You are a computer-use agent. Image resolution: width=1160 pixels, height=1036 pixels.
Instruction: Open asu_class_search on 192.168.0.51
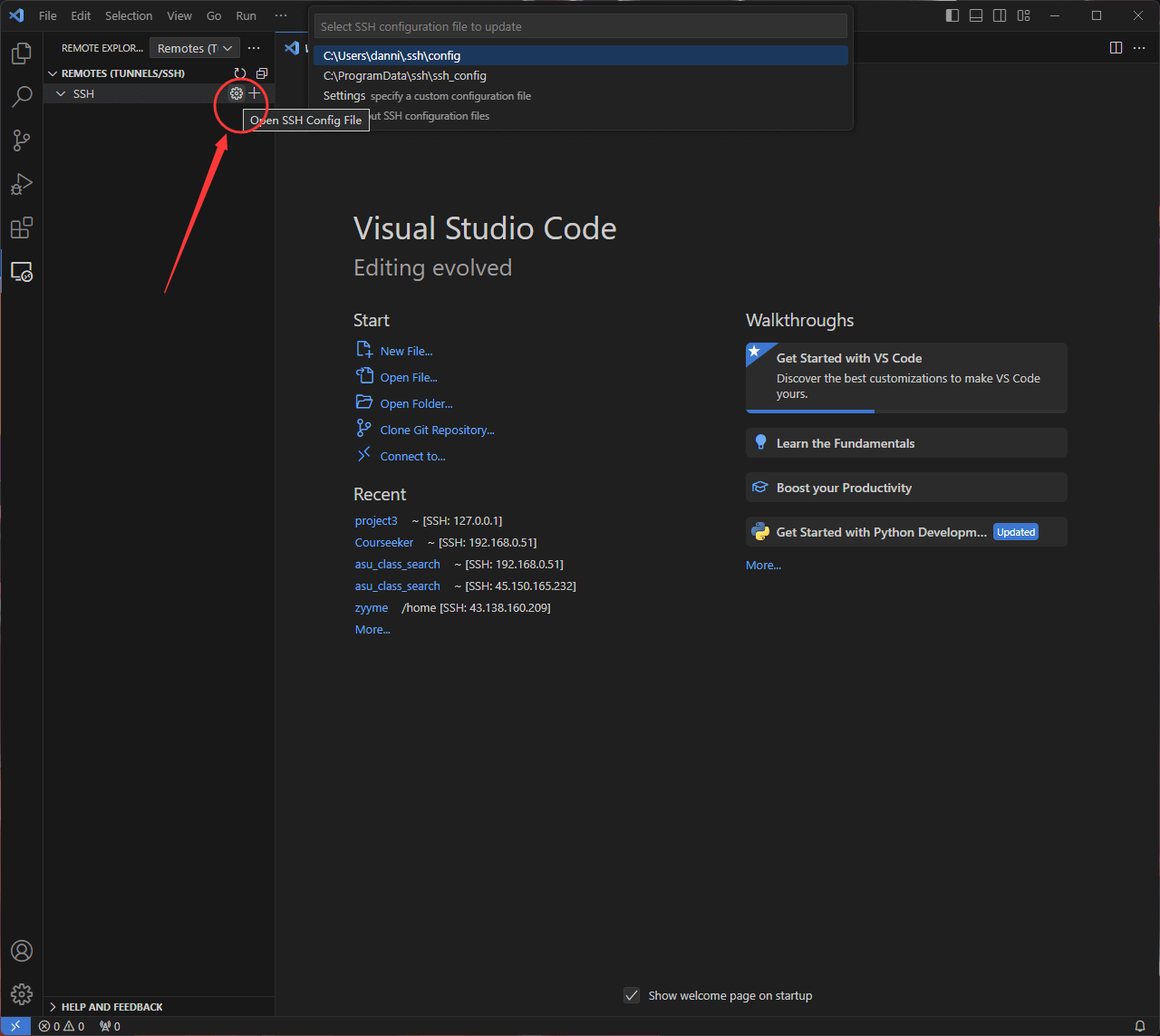[398, 564]
